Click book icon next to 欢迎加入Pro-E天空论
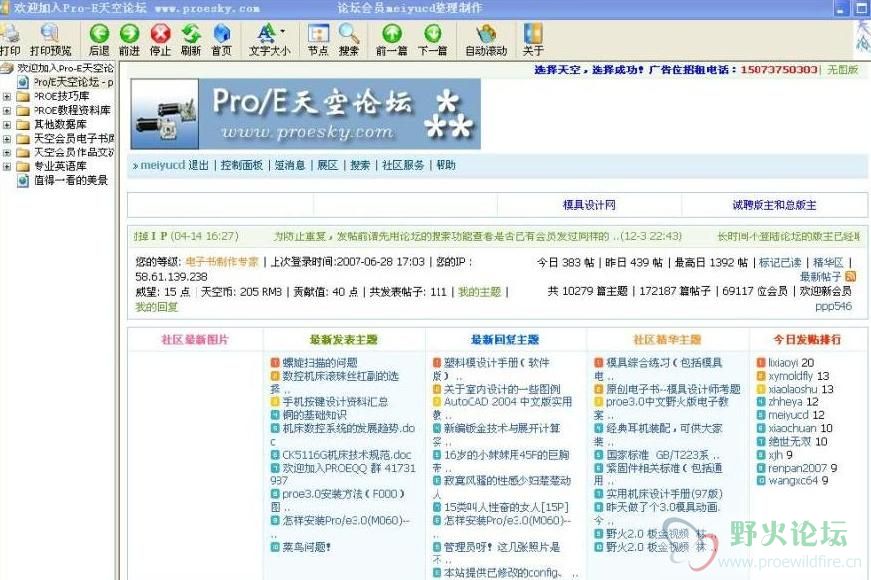871x580 pixels. click(7, 68)
